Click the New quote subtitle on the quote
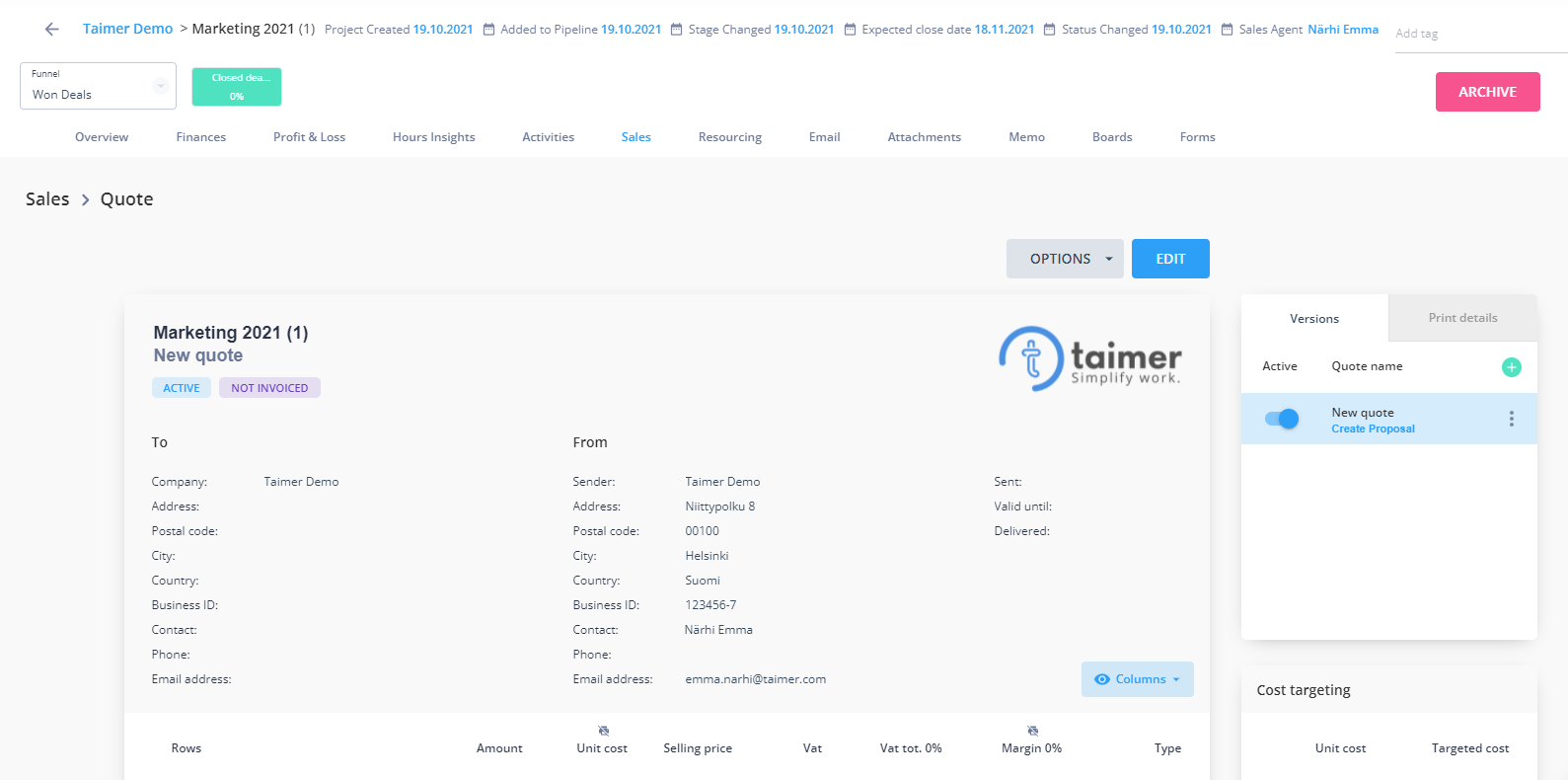This screenshot has height=780, width=1568. click(x=198, y=355)
